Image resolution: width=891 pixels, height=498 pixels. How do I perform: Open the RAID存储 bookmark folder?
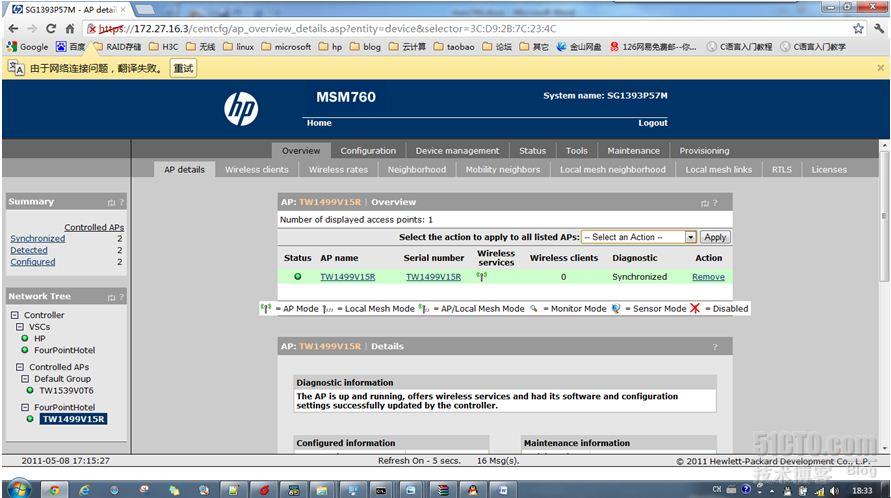click(x=117, y=47)
